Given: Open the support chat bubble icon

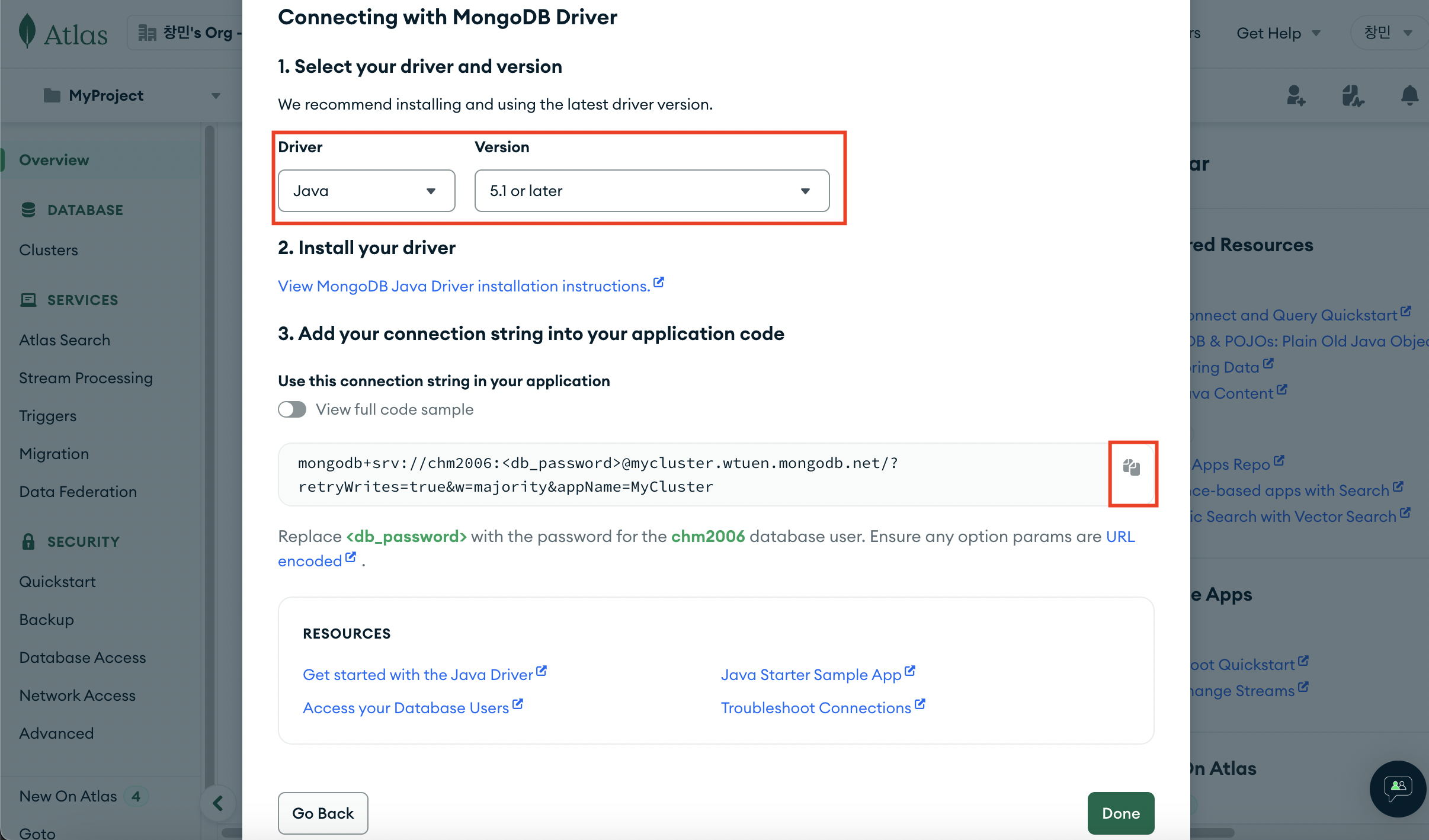Looking at the screenshot, I should [x=1398, y=788].
